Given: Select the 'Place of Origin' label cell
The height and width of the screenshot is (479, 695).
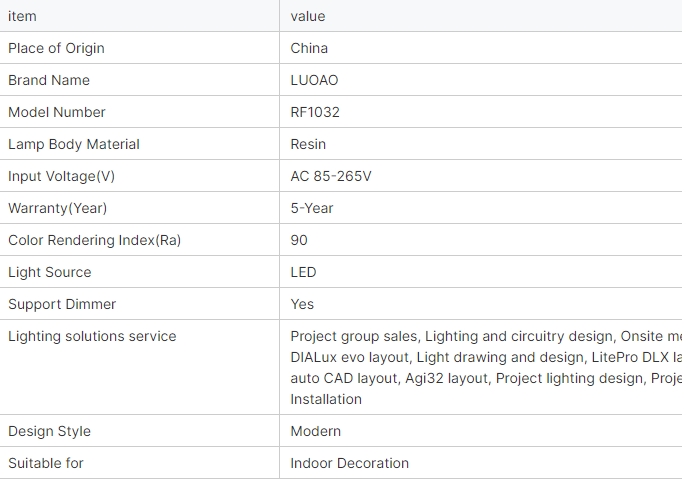Looking at the screenshot, I should (56, 48).
